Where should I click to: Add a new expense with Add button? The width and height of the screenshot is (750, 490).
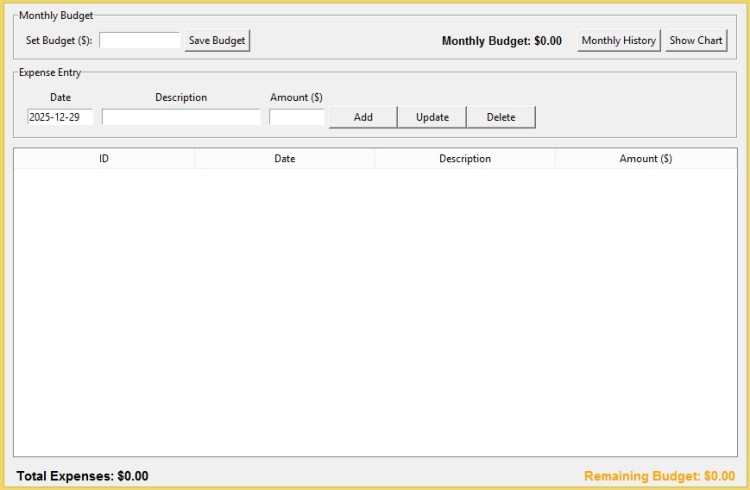pyautogui.click(x=363, y=117)
